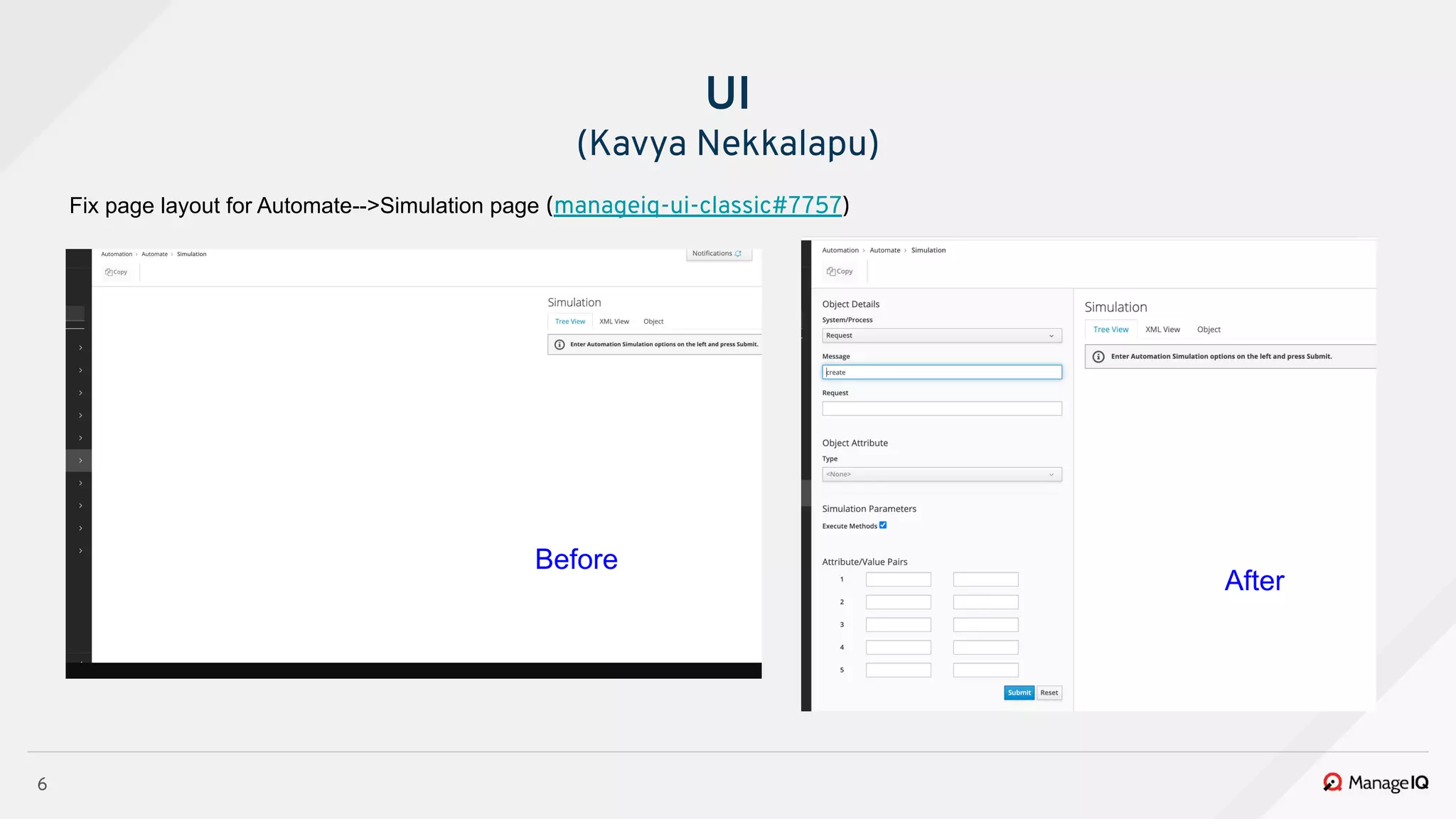Click Simulation breadcrumb in After screenshot
The height and width of the screenshot is (819, 1456).
[x=928, y=250]
